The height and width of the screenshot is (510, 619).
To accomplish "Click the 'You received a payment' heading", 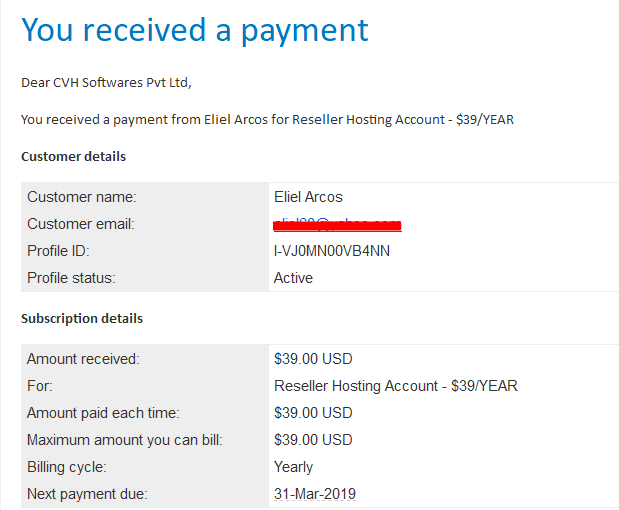I will (x=195, y=31).
